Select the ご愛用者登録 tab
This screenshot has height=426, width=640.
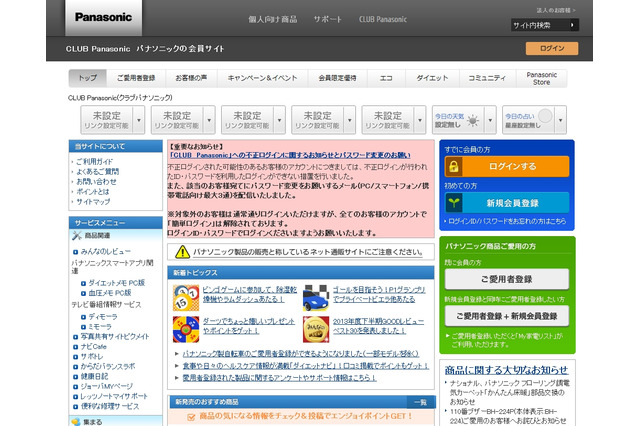136,78
